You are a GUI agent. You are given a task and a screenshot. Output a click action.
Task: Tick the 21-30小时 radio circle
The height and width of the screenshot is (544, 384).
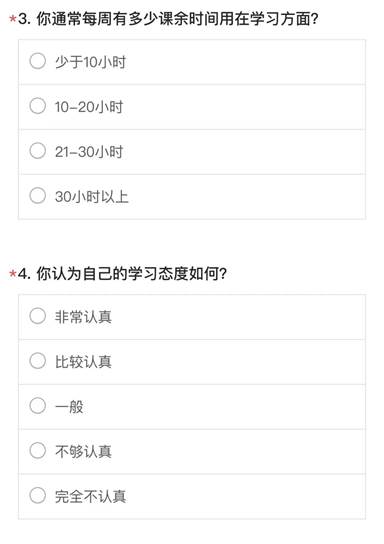pyautogui.click(x=37, y=151)
